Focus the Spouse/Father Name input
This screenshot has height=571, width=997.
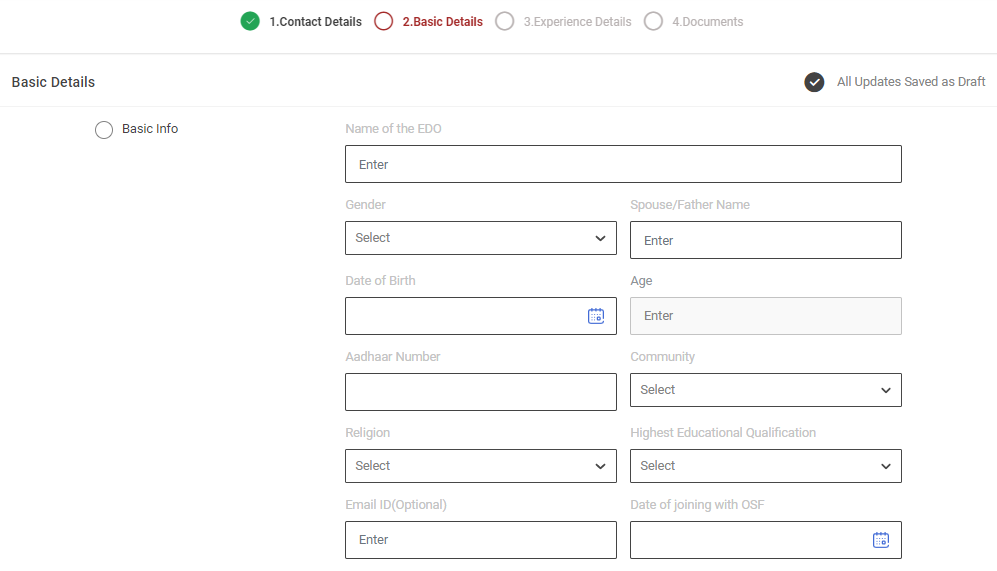[x=765, y=240]
